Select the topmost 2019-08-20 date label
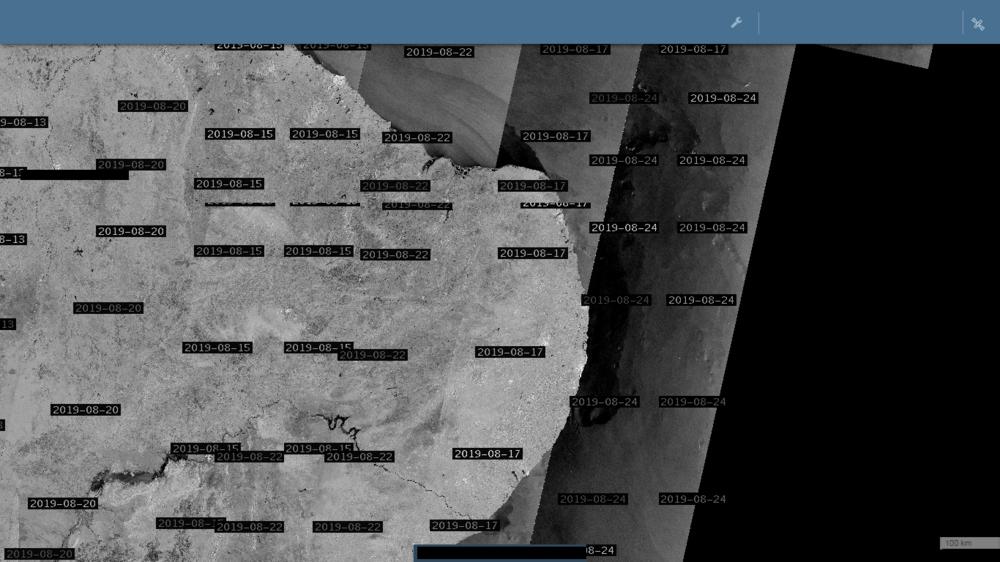The height and width of the screenshot is (562, 1000). click(153, 106)
